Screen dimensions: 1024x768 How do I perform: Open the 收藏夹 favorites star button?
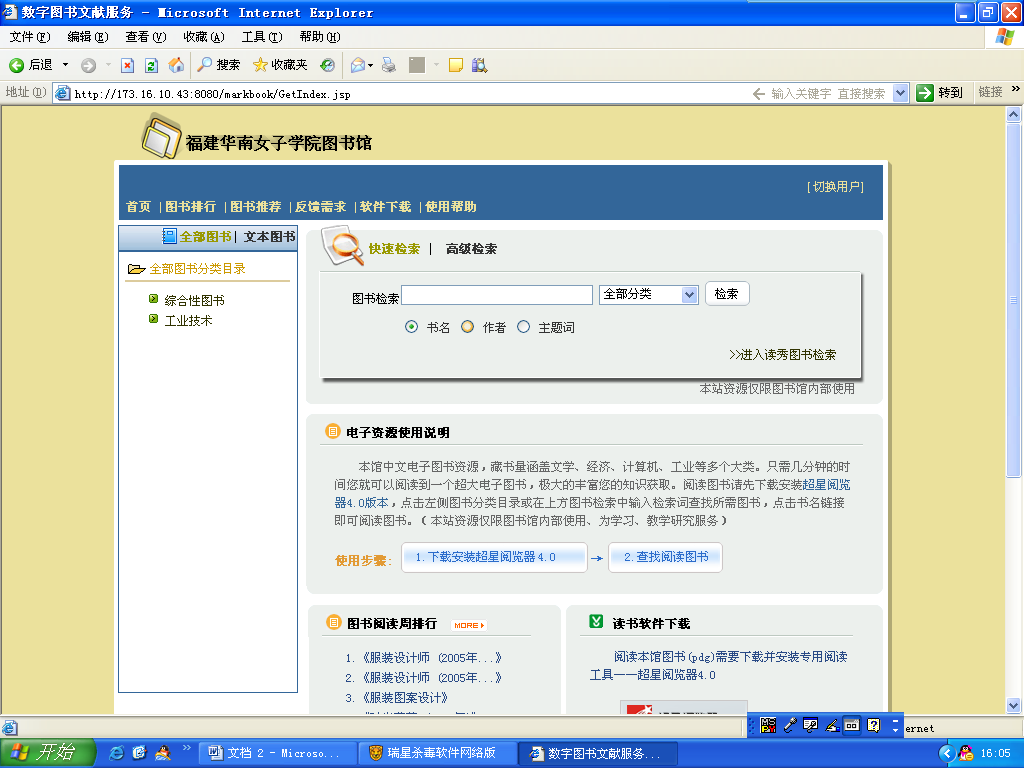click(x=280, y=65)
